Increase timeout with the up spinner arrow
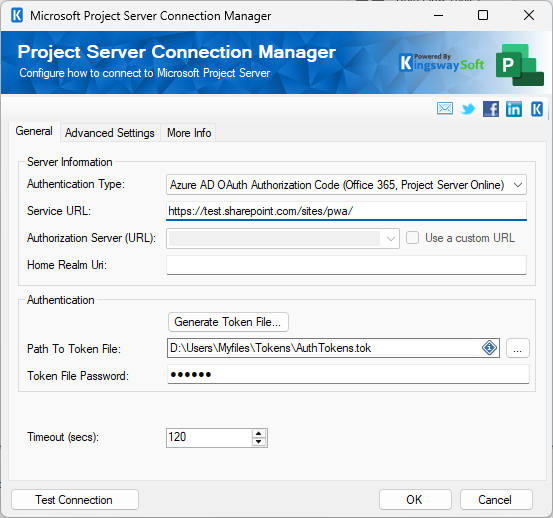553x518 pixels. pos(259,434)
